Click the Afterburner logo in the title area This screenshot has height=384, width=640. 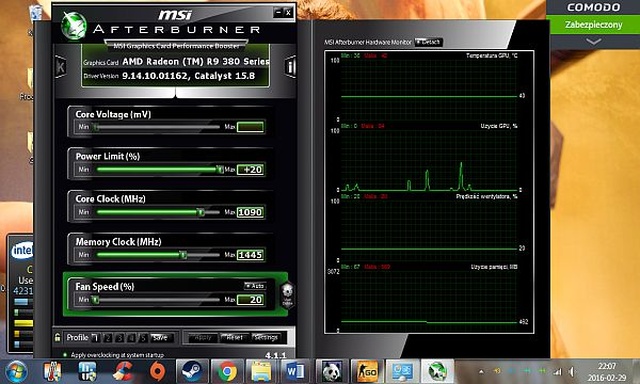pyautogui.click(x=74, y=25)
